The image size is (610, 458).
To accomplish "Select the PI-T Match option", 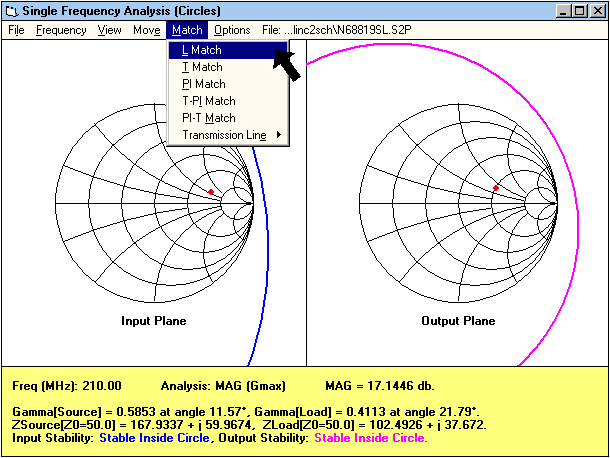I will 209,118.
